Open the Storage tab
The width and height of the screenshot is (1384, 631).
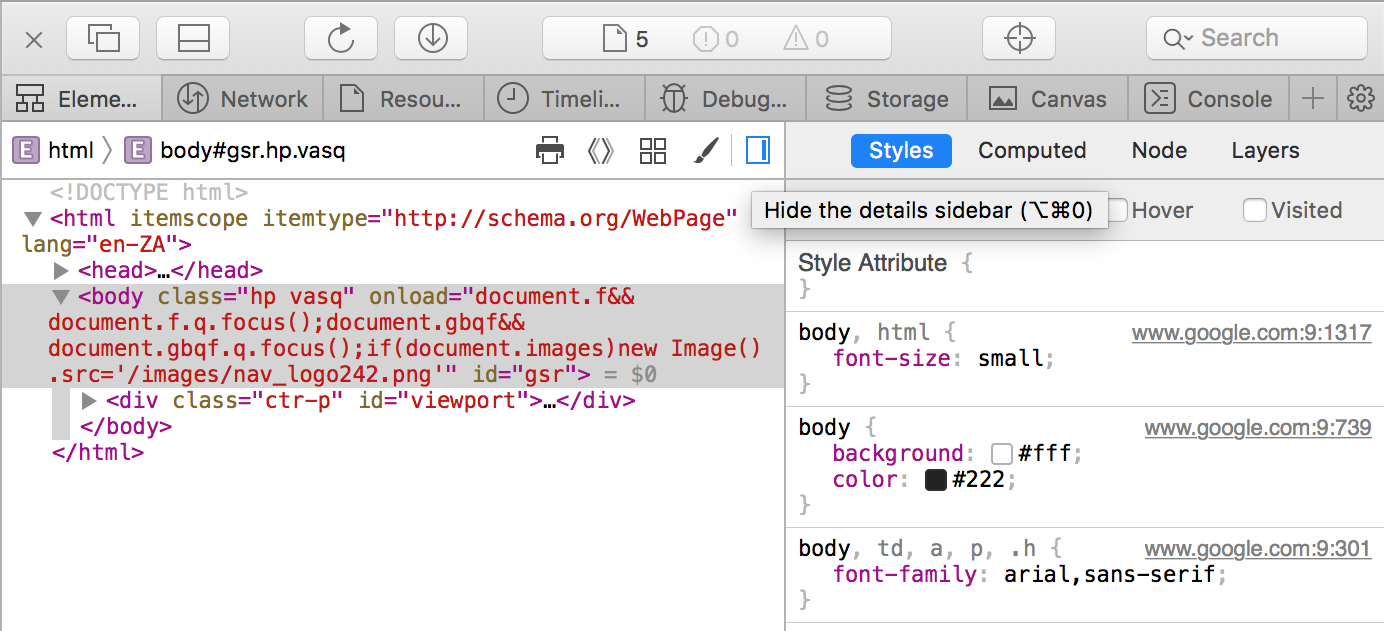(x=886, y=99)
